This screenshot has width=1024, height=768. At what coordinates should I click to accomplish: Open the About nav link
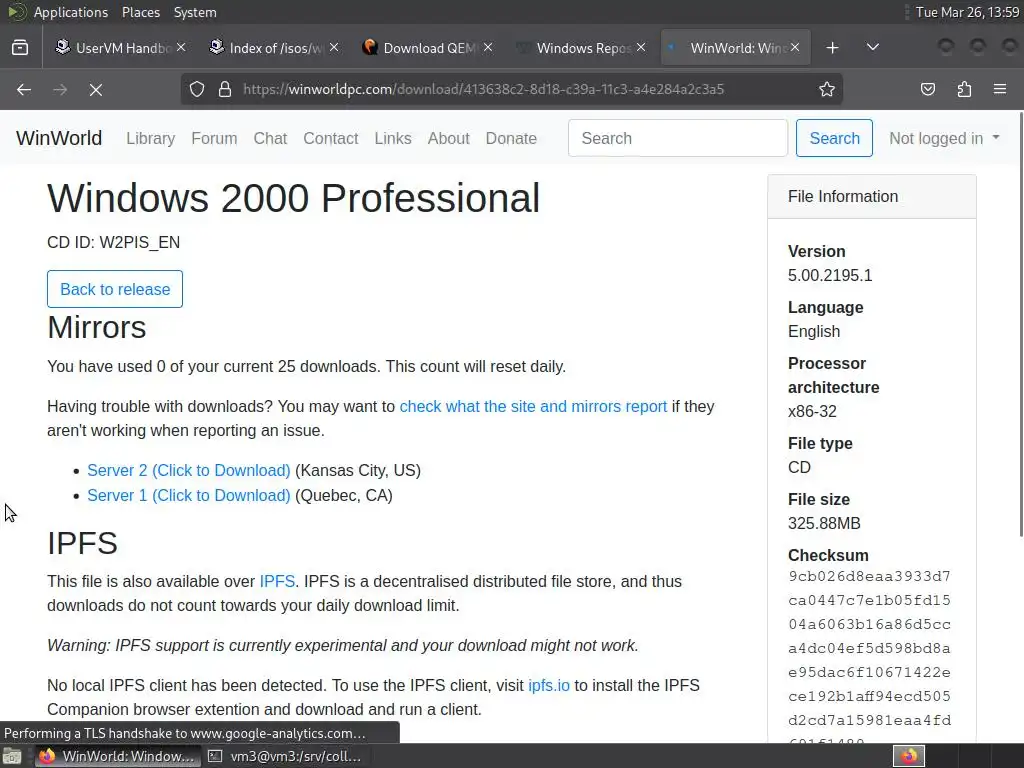pos(449,138)
